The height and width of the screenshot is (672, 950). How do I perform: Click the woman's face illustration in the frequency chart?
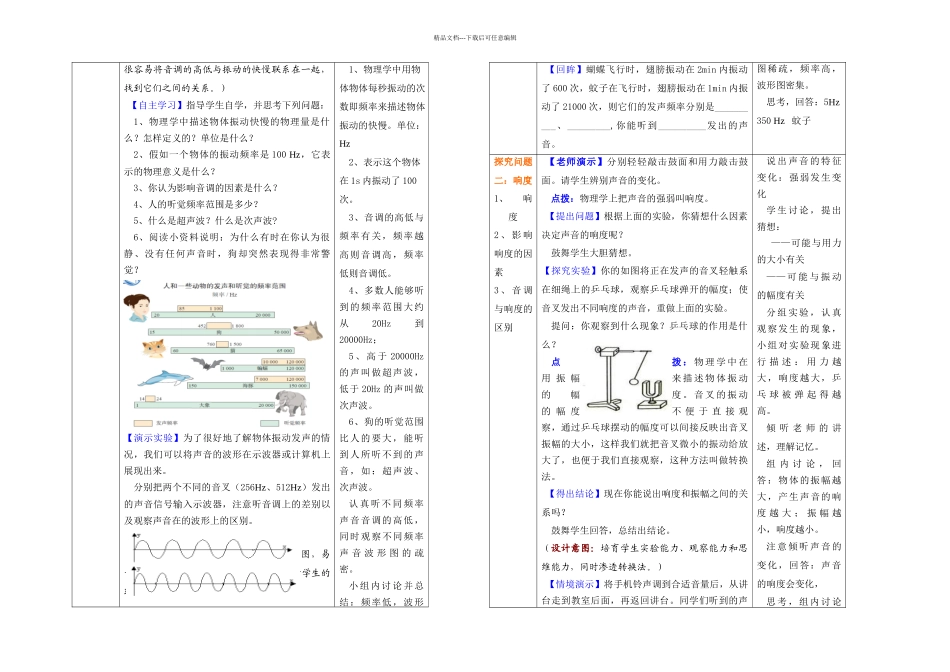click(136, 307)
